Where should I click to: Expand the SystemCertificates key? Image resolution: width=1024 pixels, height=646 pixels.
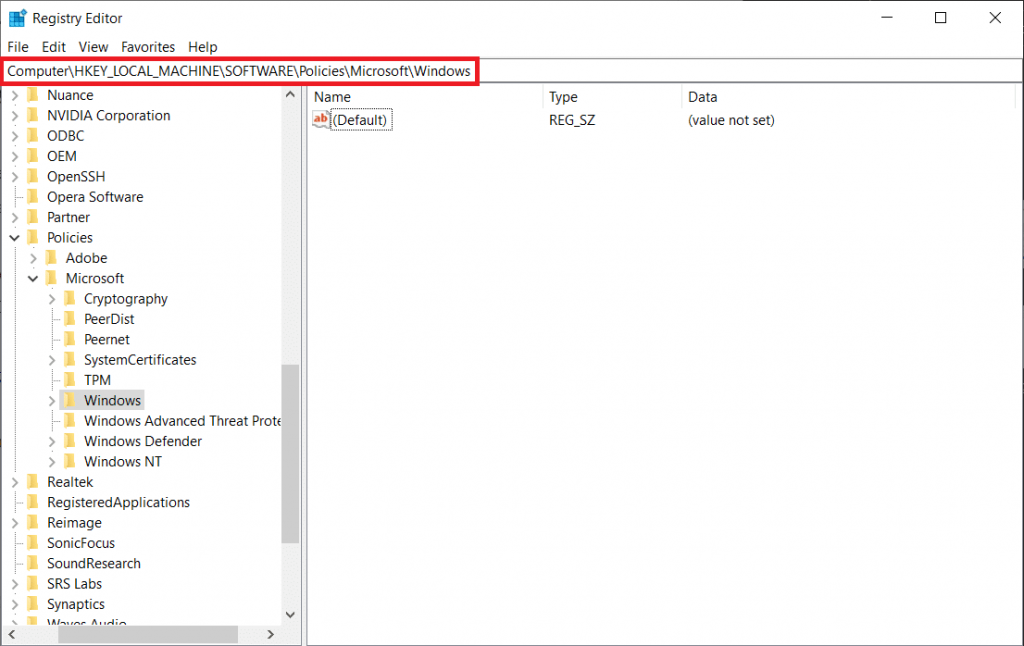[52, 360]
